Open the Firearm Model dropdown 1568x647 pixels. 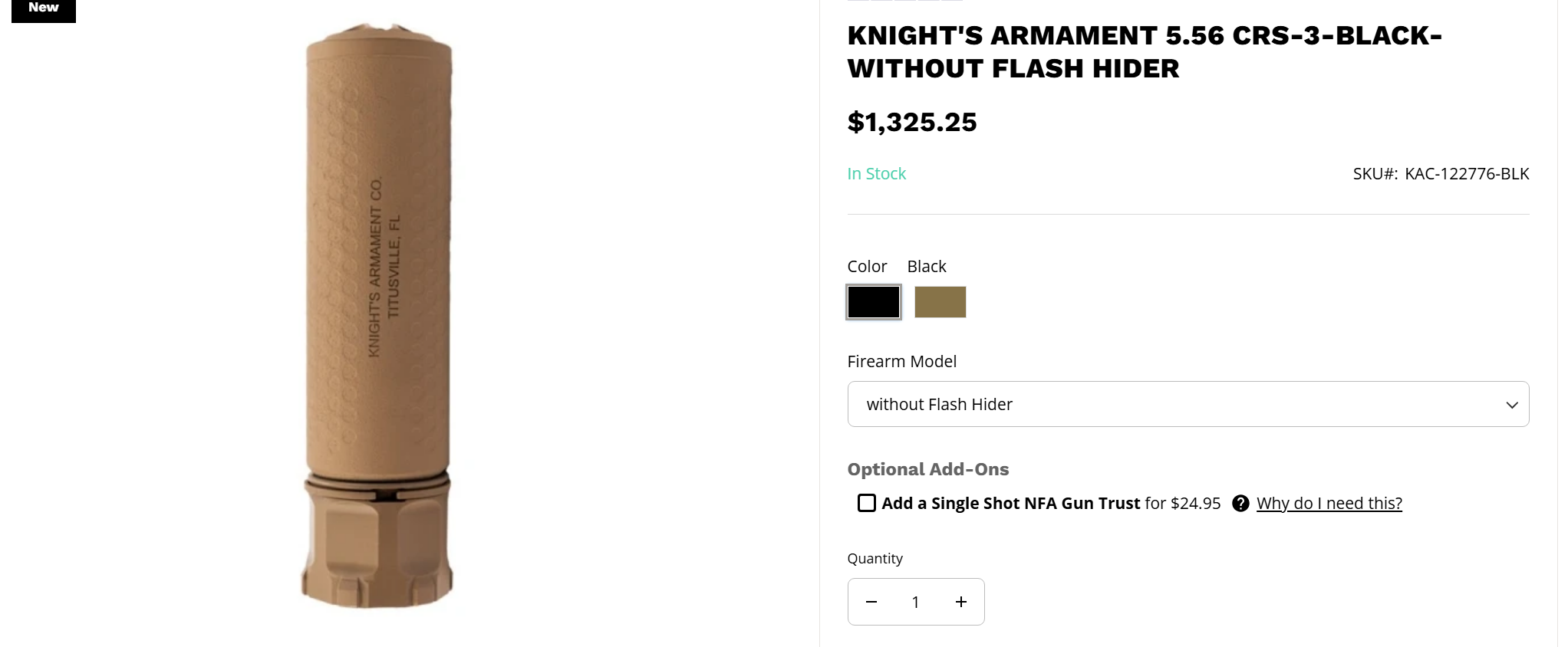point(1188,404)
